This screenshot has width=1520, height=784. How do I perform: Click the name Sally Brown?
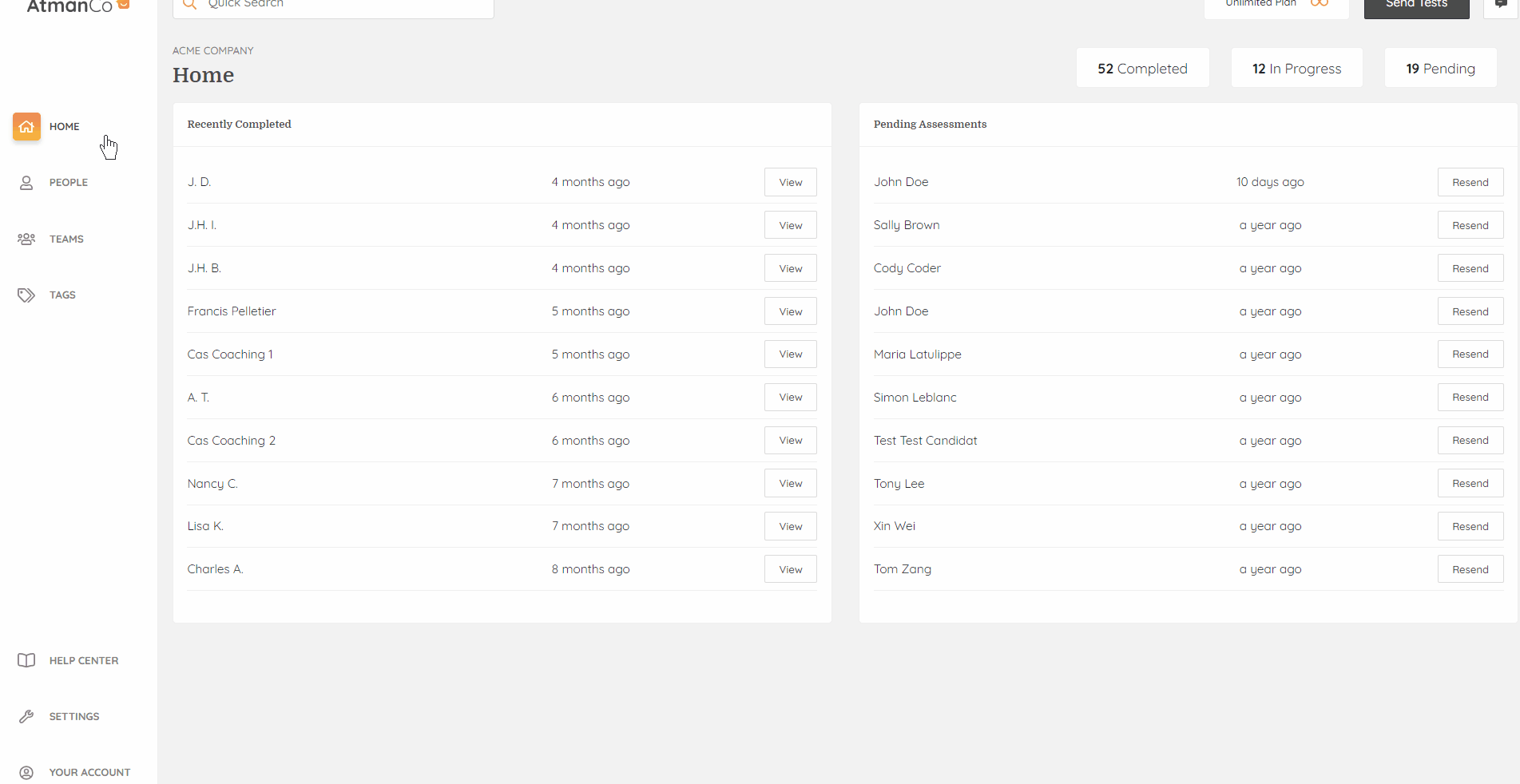[x=907, y=225]
